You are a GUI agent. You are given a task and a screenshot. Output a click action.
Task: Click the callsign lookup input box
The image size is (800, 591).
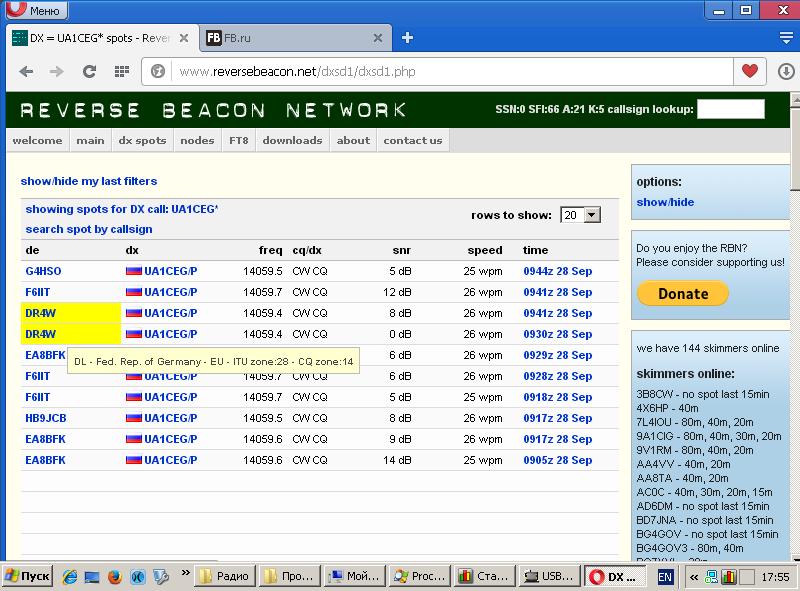731,109
